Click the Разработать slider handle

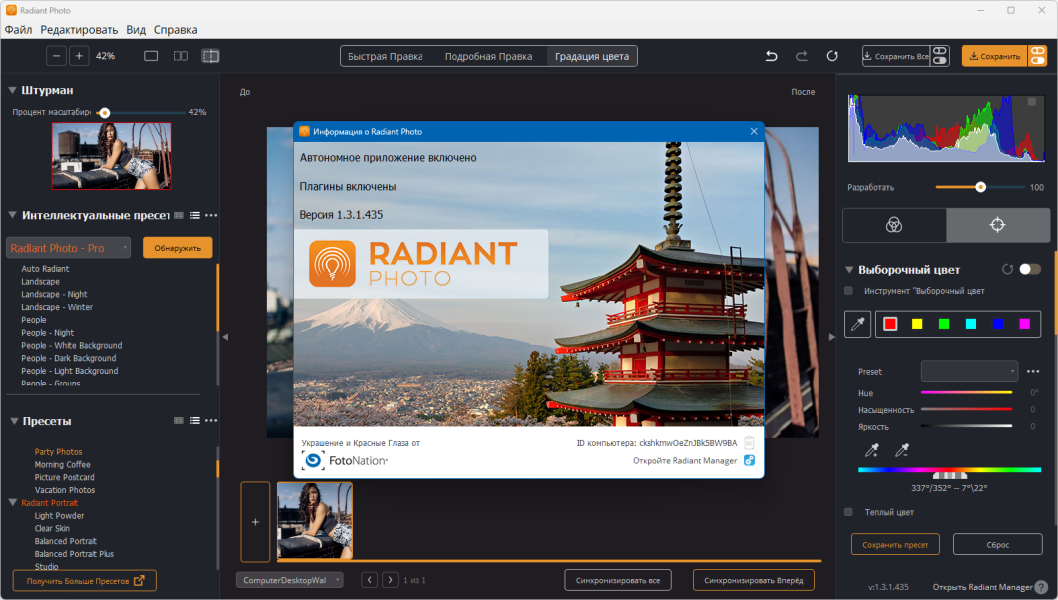pyautogui.click(x=980, y=187)
